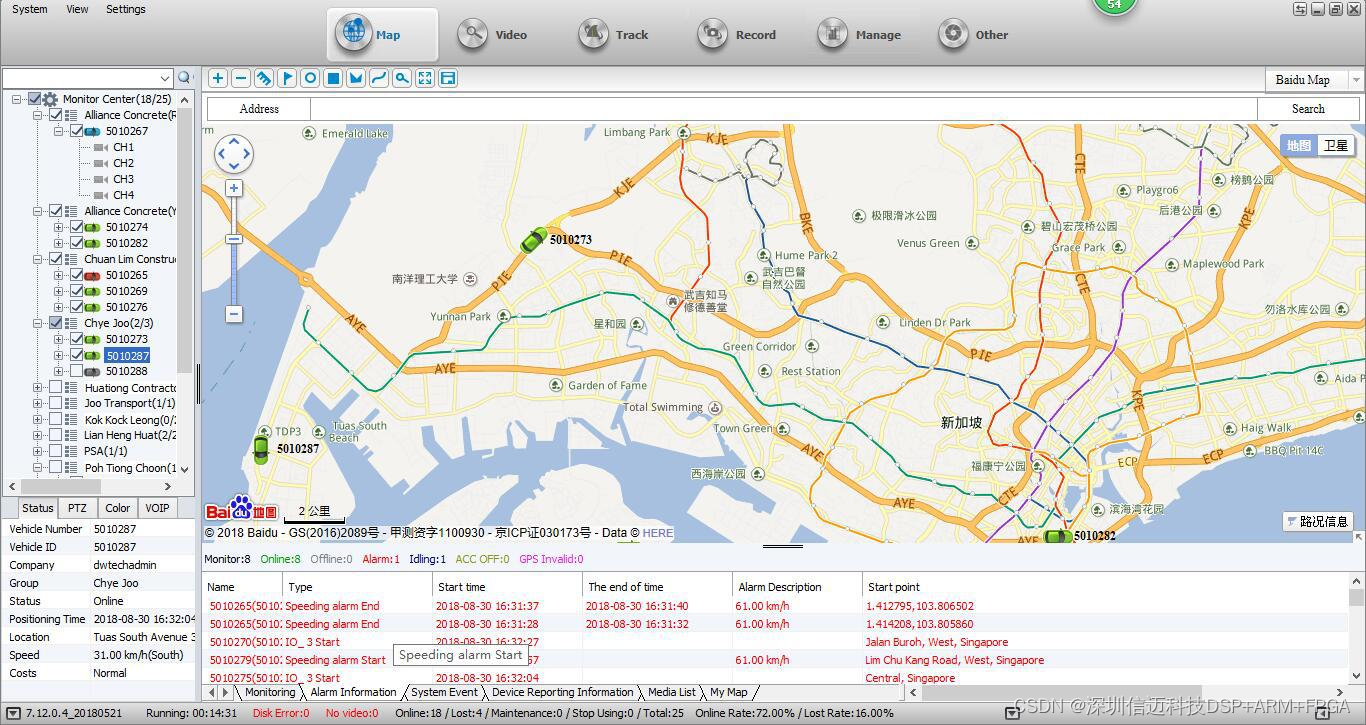Switch to the Alarm Information tab

click(x=353, y=692)
